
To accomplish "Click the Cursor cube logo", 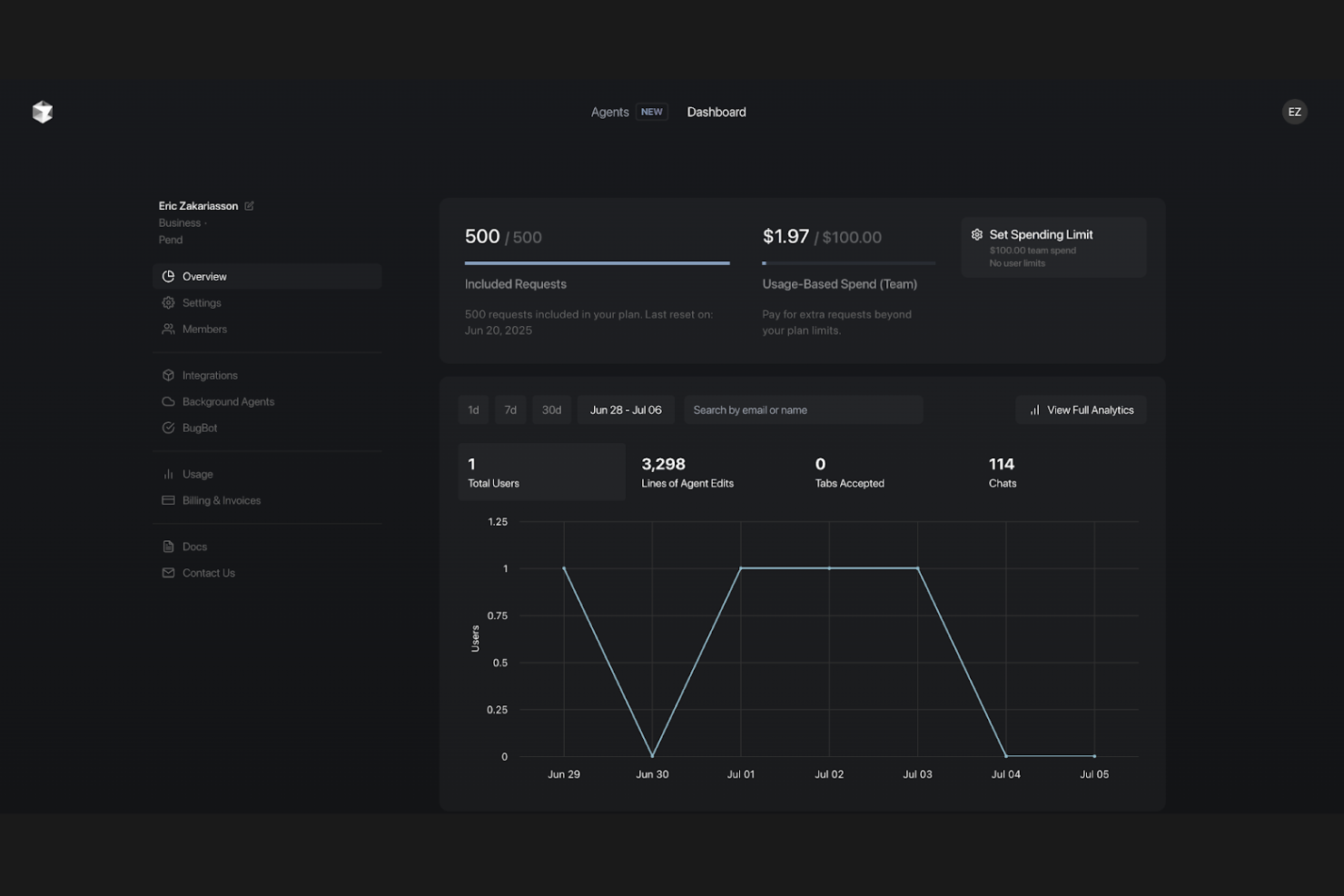I will click(43, 112).
